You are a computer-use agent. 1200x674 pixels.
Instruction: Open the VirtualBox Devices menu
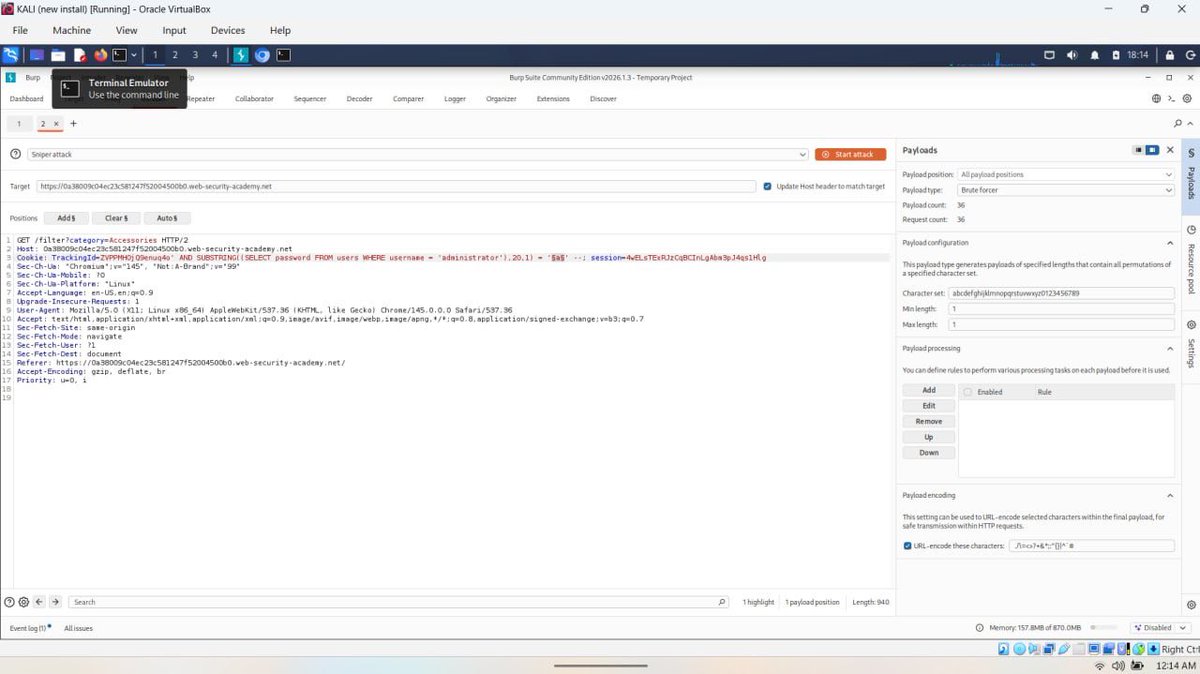tap(228, 30)
